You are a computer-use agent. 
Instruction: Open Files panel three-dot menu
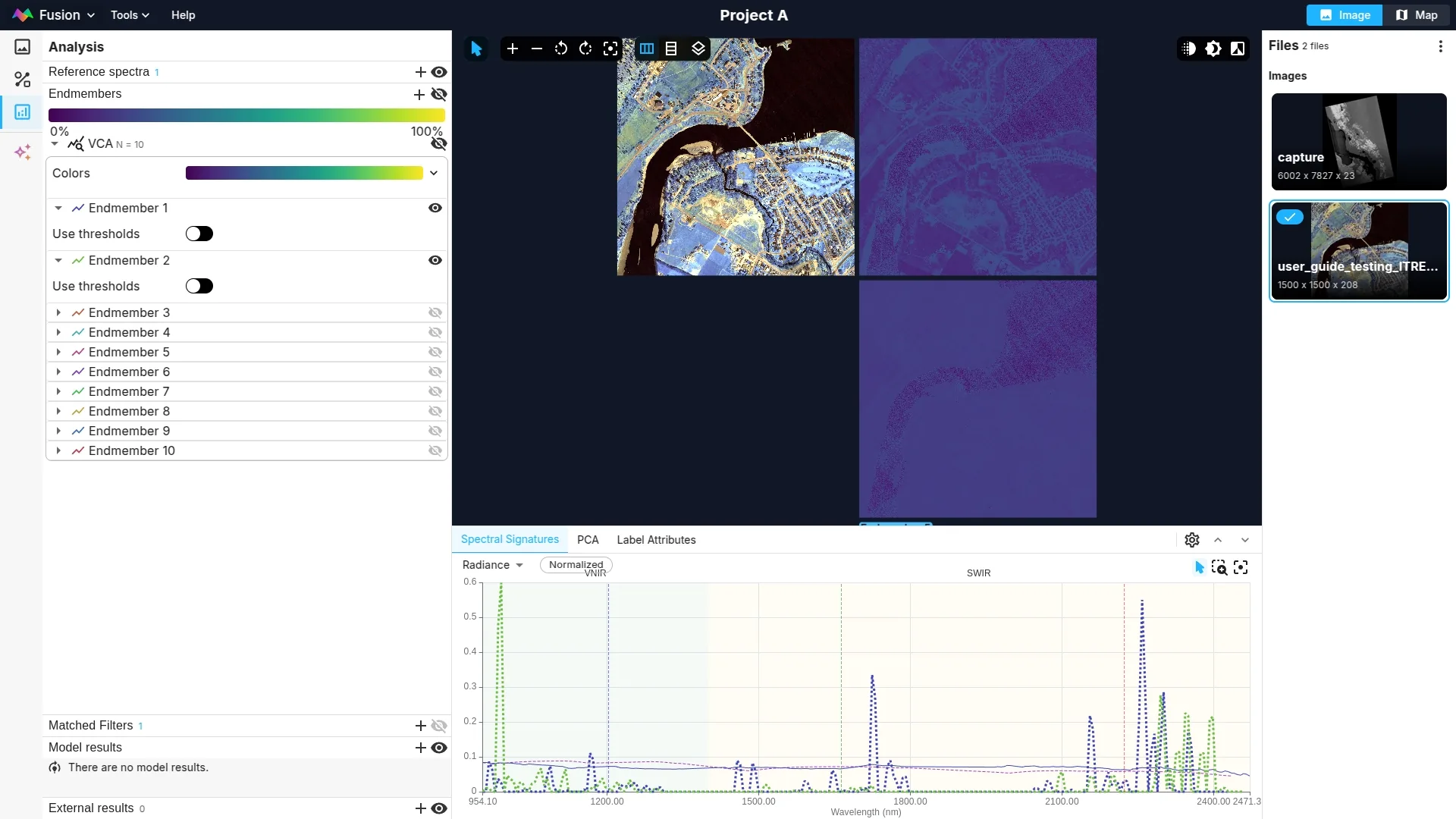[x=1440, y=46]
